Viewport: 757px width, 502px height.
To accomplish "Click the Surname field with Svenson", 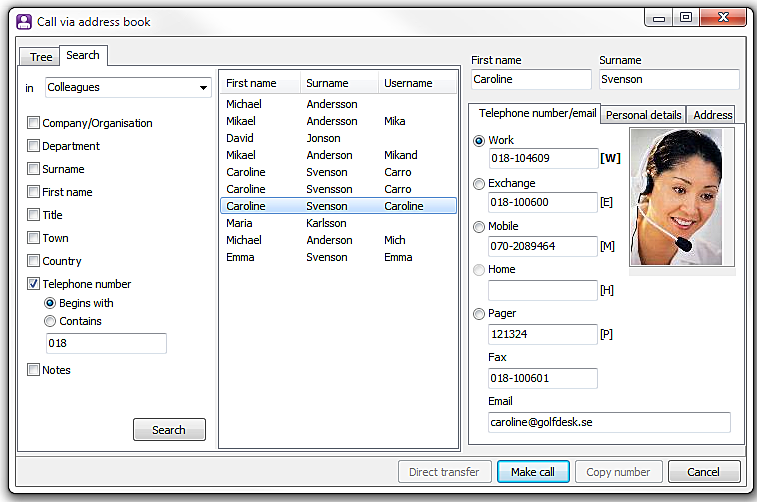I will (669, 79).
